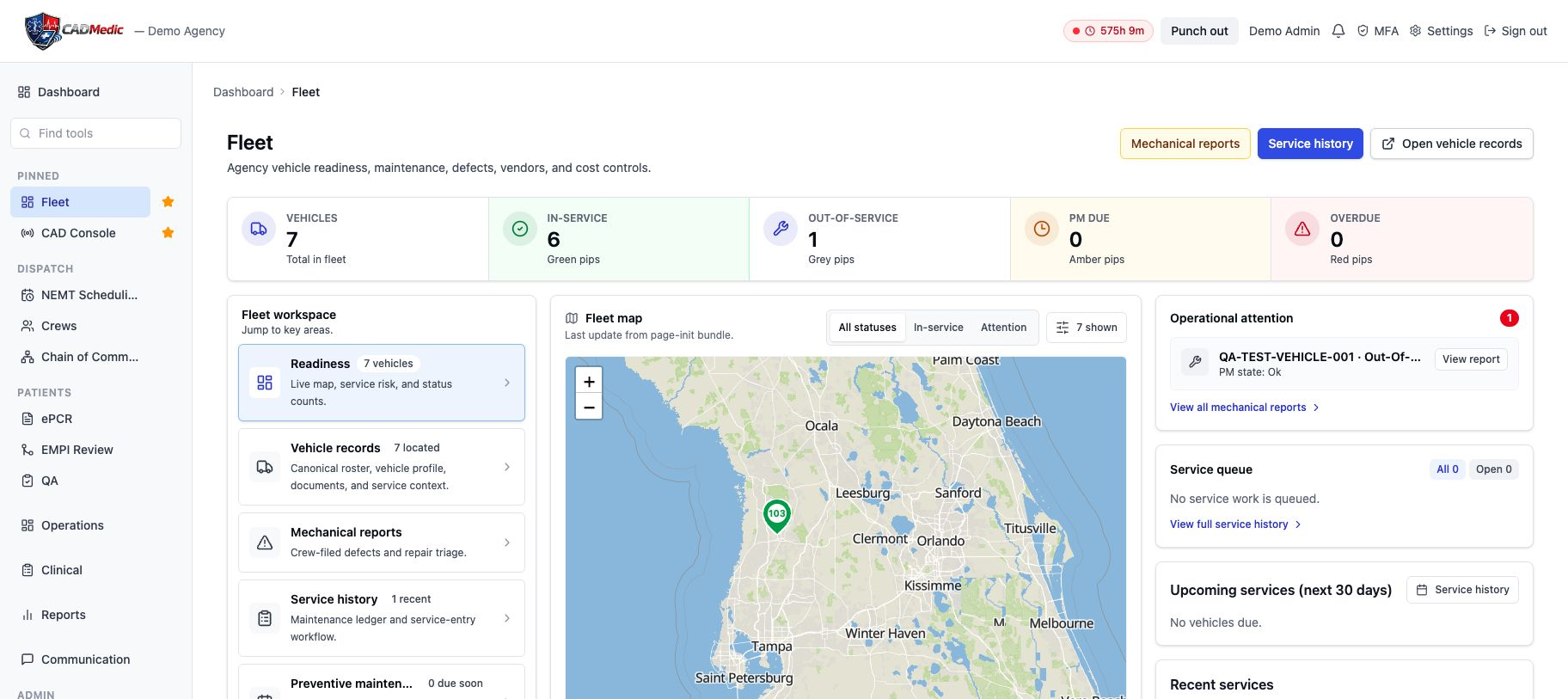Click the CAD Console broadcast icon
1568x699 pixels.
tap(28, 233)
